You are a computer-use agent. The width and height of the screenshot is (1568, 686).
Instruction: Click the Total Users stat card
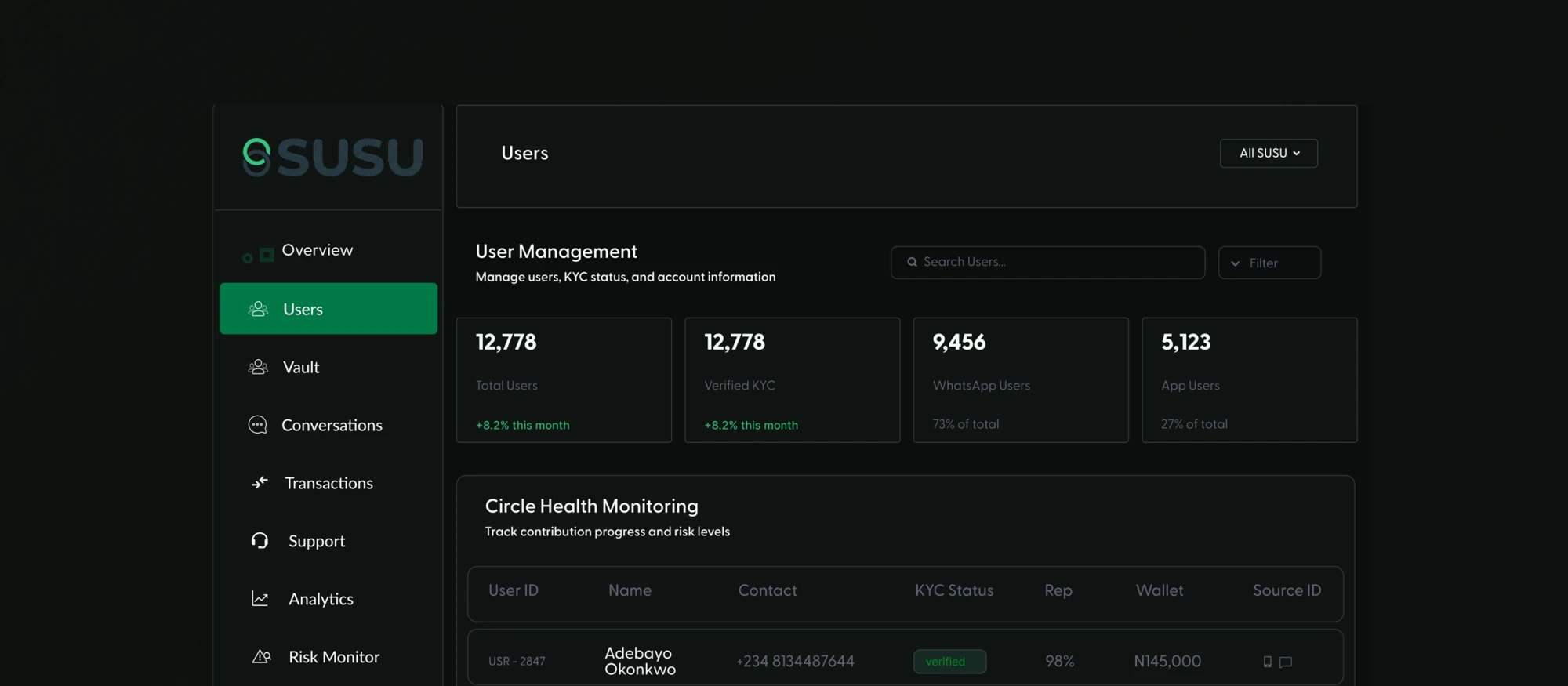point(564,380)
